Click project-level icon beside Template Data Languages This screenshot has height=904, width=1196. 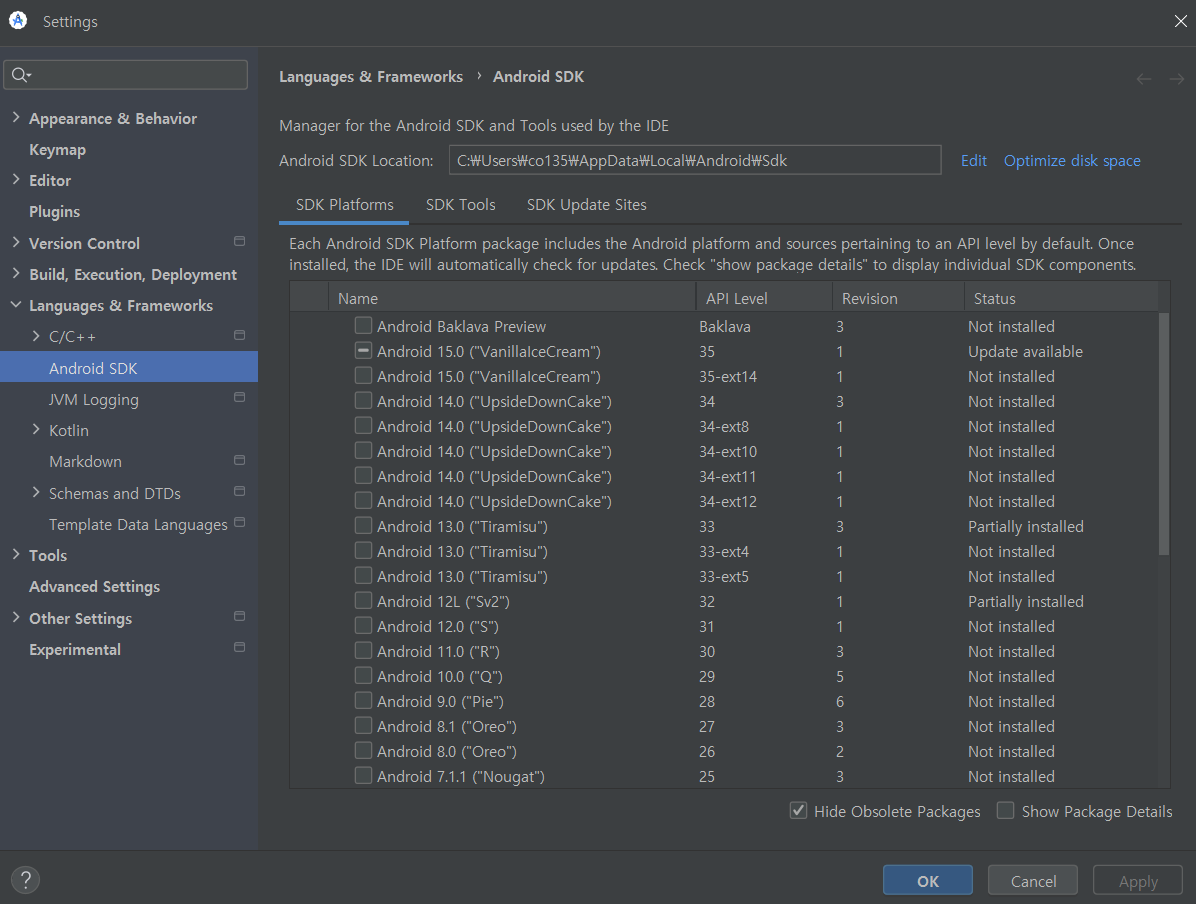240,523
